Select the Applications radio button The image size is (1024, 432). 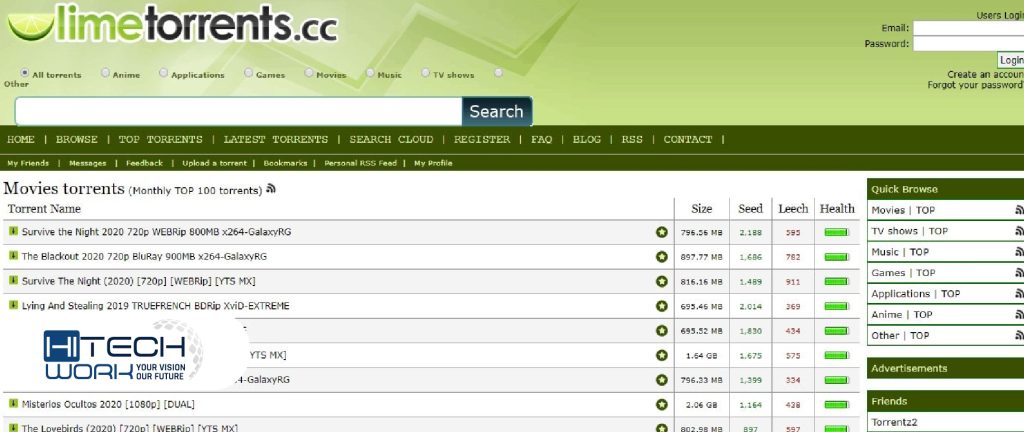click(x=163, y=72)
